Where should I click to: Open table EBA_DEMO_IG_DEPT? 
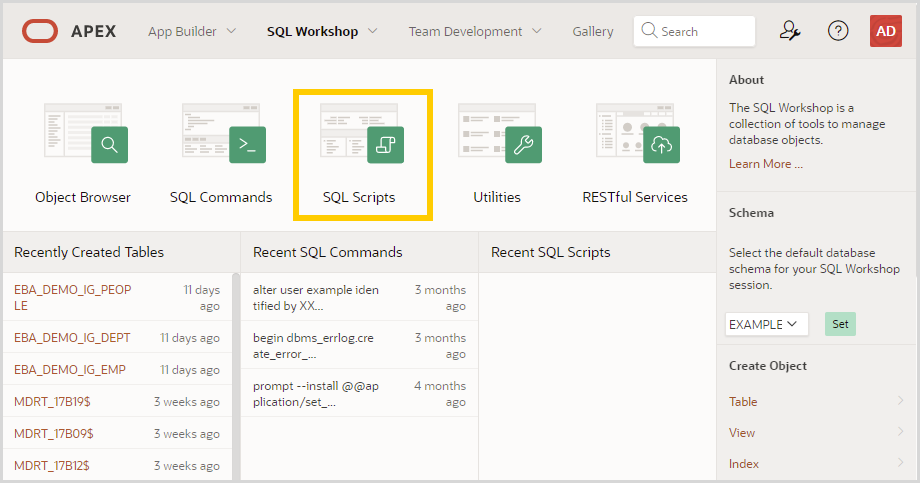pos(72,337)
